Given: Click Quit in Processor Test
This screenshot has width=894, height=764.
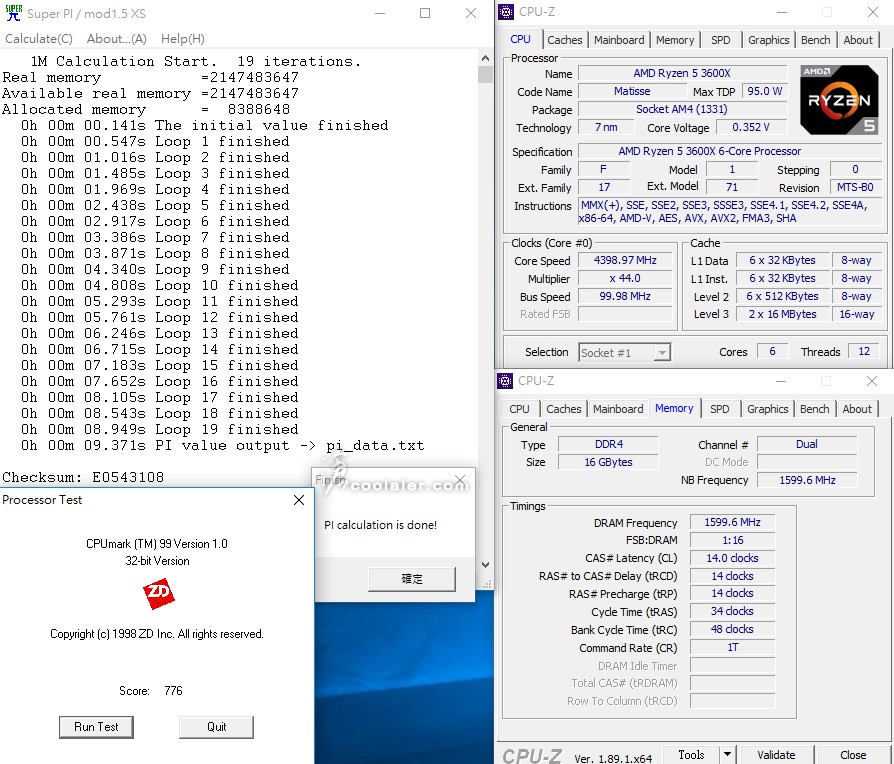Looking at the screenshot, I should pyautogui.click(x=217, y=727).
